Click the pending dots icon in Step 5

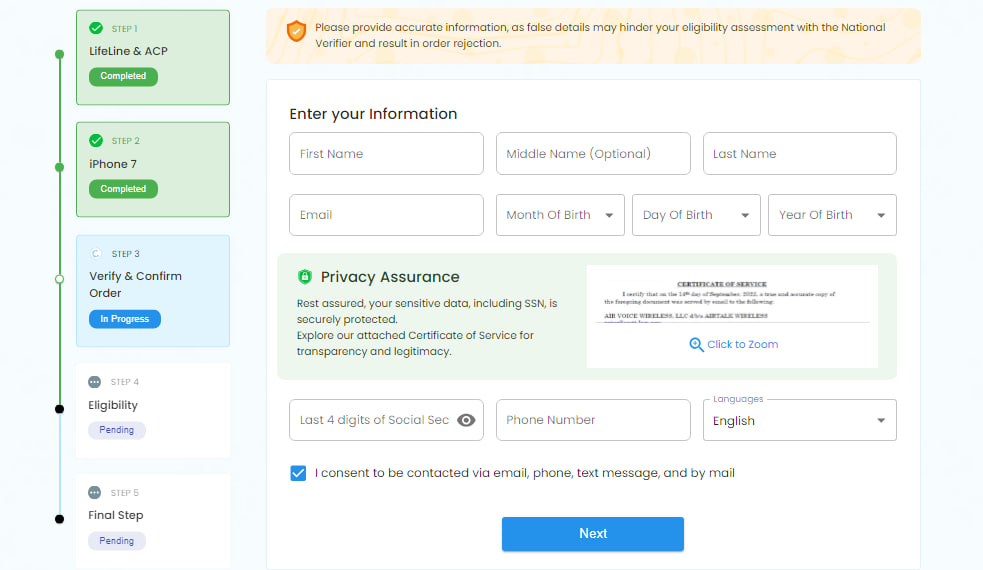[x=95, y=492]
